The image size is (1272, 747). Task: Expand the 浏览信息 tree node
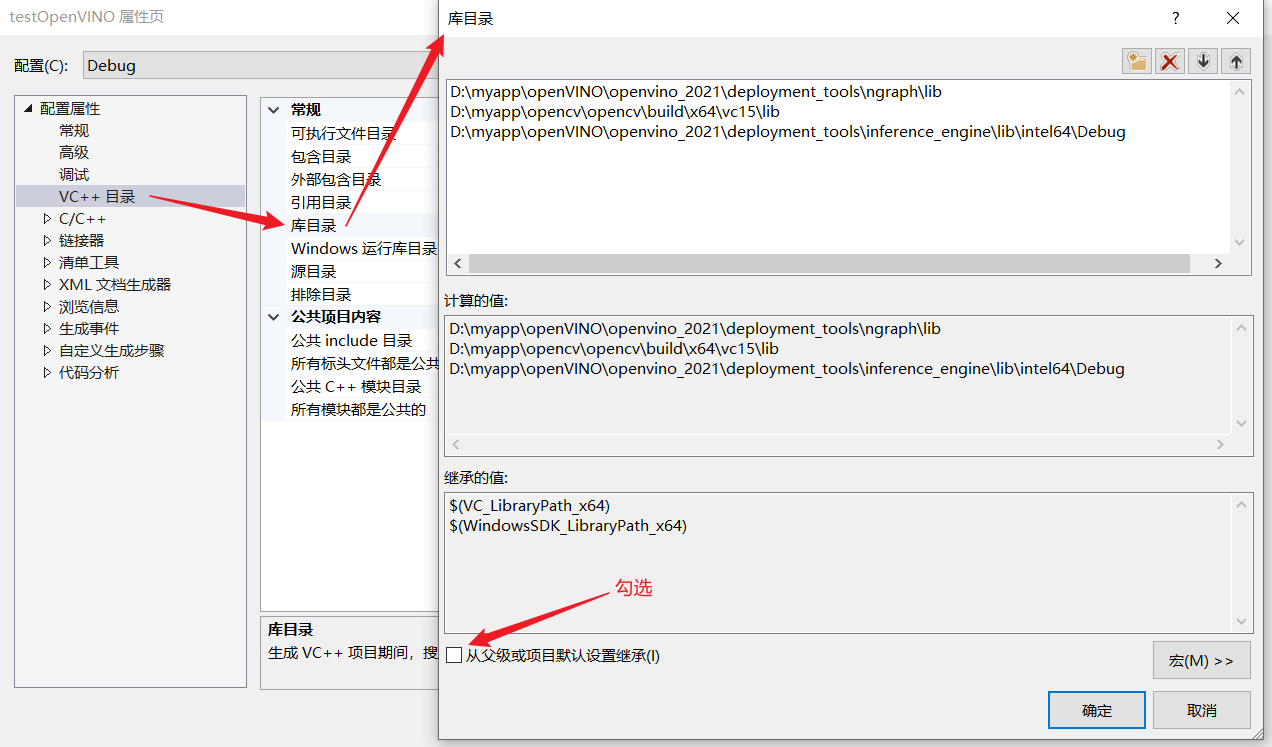tap(47, 306)
